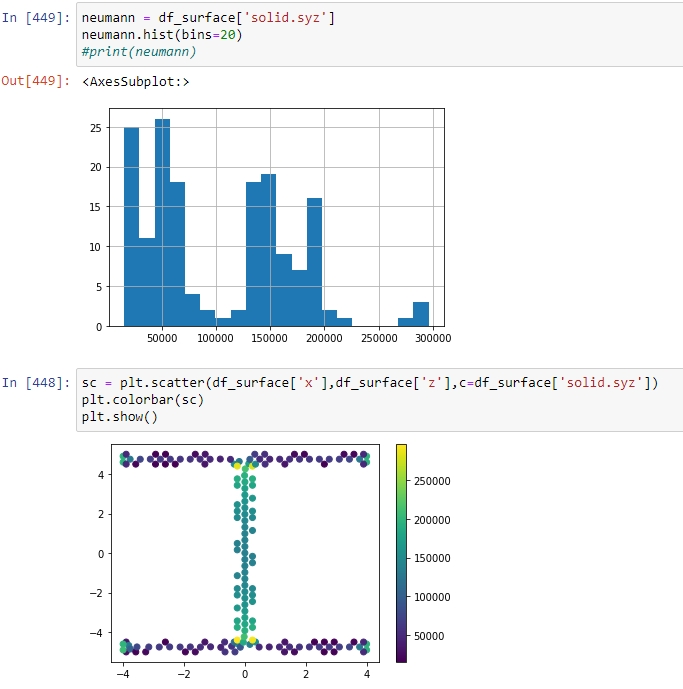This screenshot has height=689, width=683.
Task: Click the viridis colorbar beside the scatter plot
Action: click(402, 552)
